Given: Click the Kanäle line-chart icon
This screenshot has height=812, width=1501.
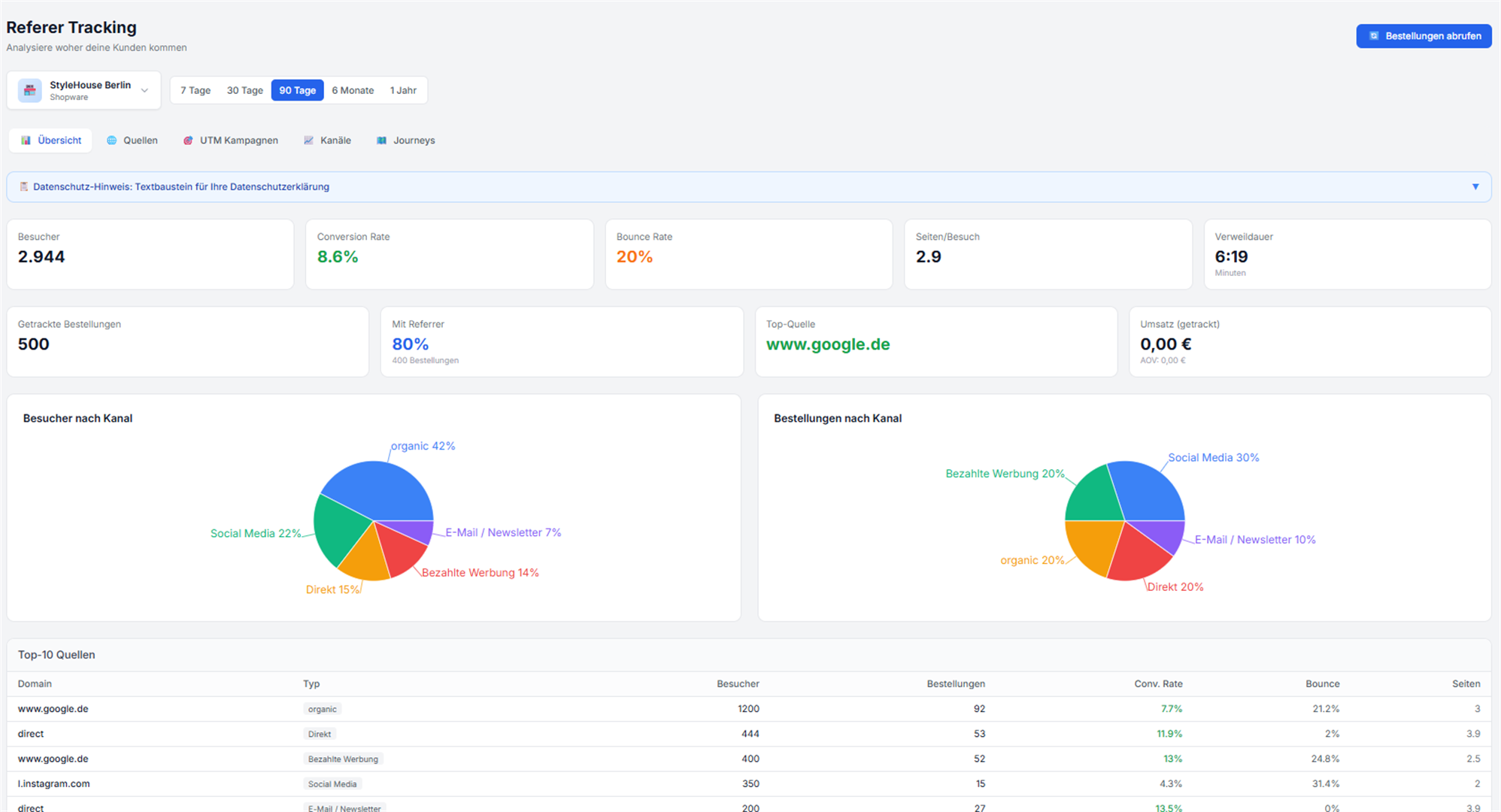Looking at the screenshot, I should [308, 141].
